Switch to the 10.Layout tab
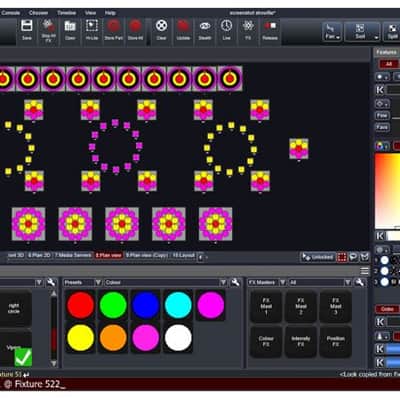 (183, 255)
